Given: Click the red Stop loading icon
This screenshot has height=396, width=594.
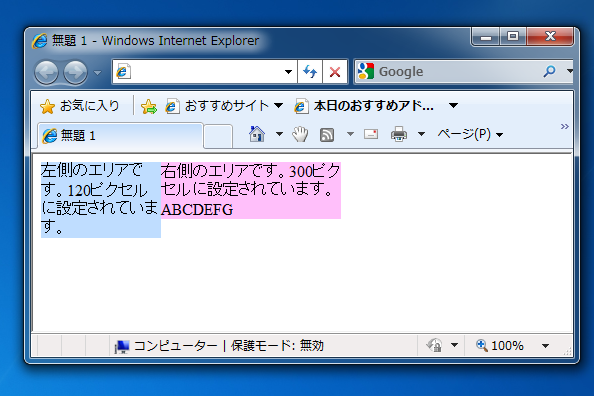Looking at the screenshot, I should pos(335,72).
